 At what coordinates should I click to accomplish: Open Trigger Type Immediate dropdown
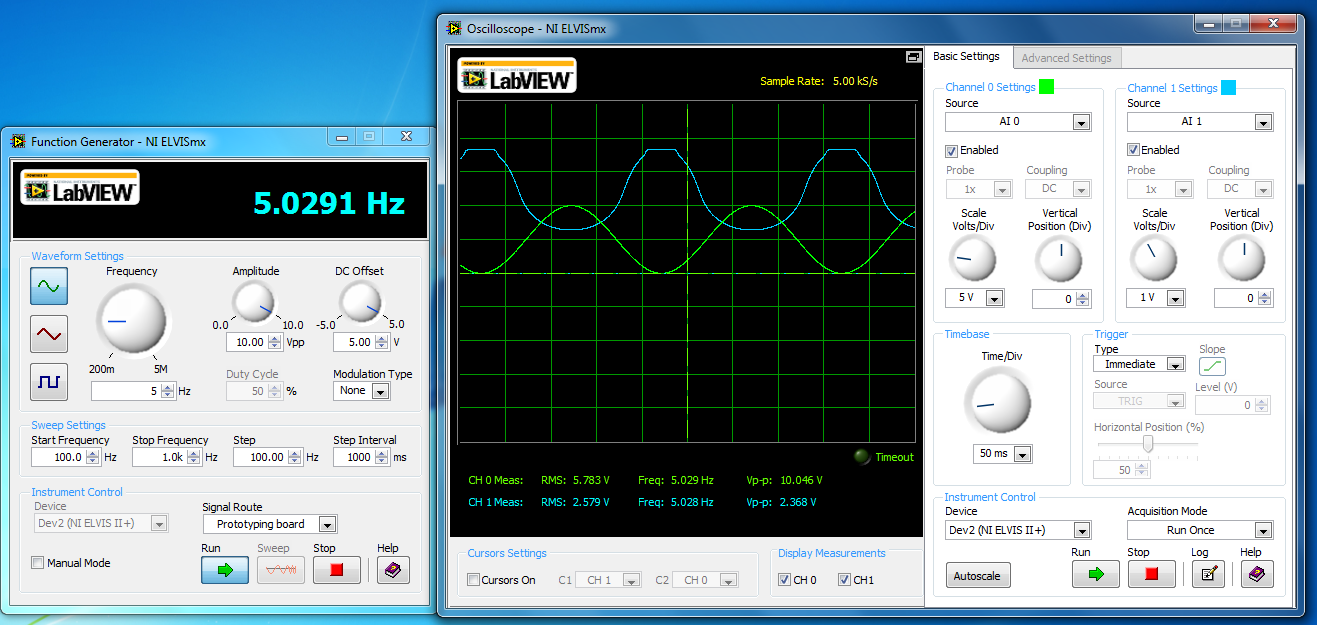coord(1140,365)
